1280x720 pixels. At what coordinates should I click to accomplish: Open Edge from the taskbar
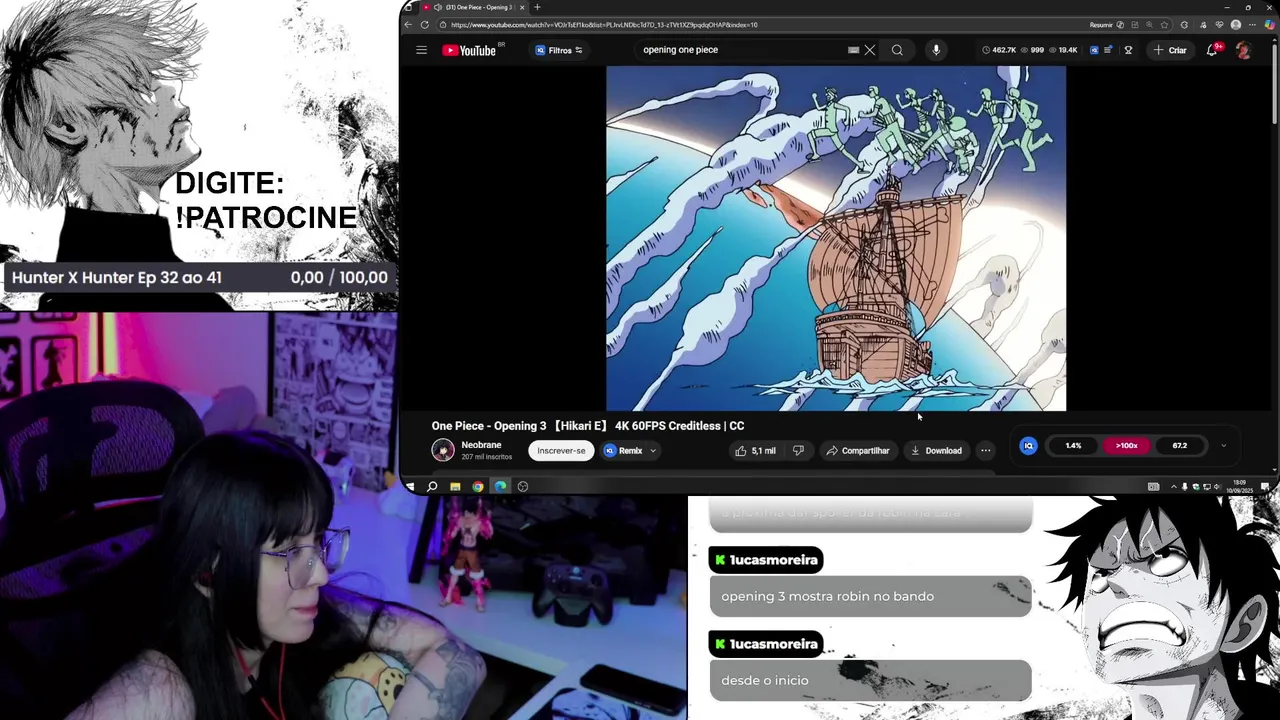point(500,487)
